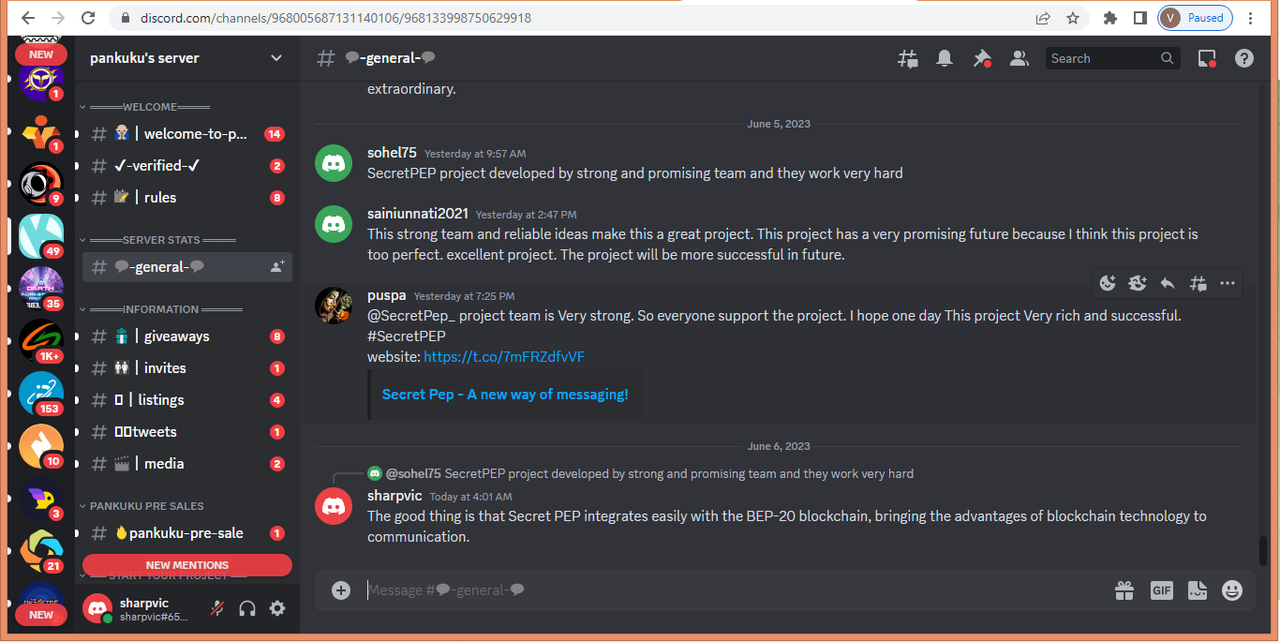The height and width of the screenshot is (643, 1280).
Task: Click the browser address bar URL
Action: pyautogui.click(x=336, y=18)
